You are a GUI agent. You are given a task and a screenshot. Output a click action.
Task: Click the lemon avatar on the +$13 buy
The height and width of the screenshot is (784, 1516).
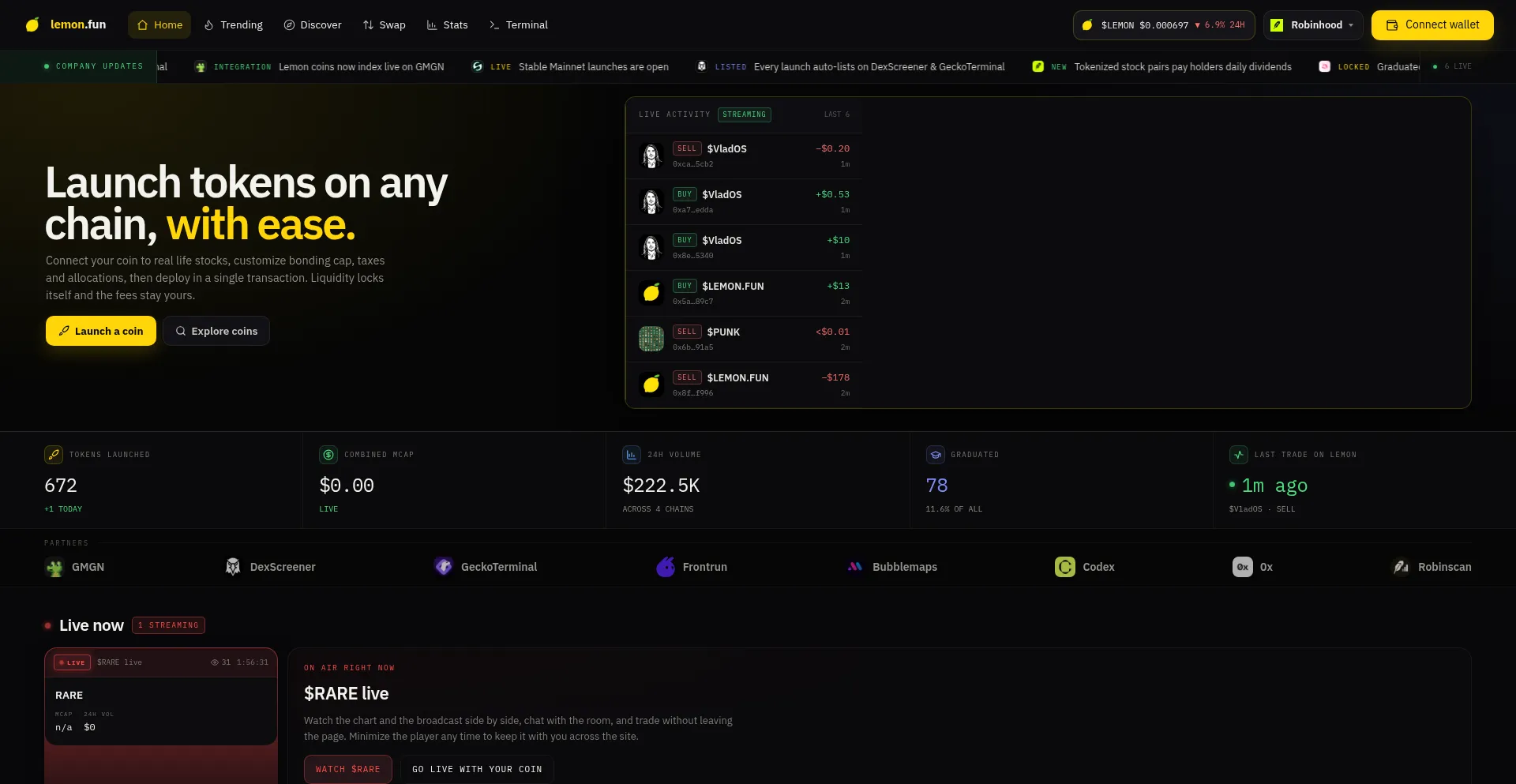point(651,294)
